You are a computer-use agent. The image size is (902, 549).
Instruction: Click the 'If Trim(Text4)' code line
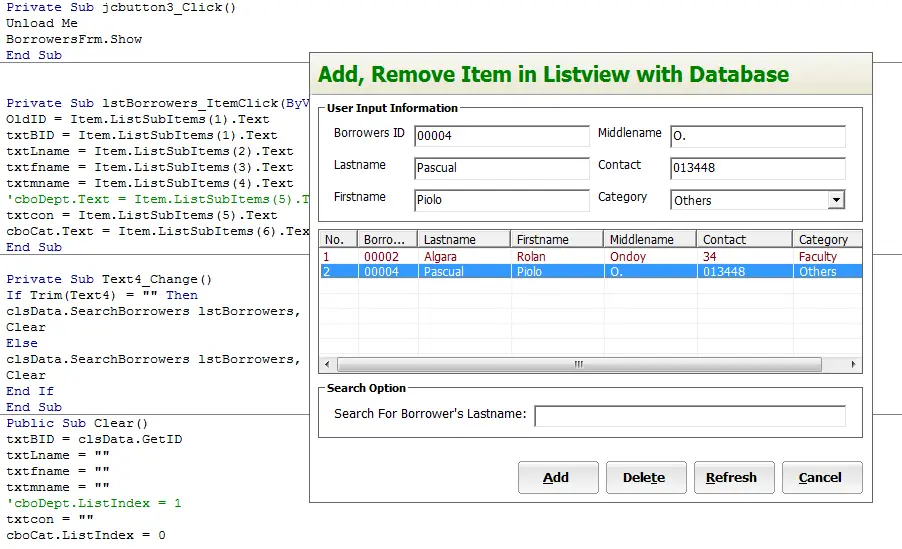102,295
